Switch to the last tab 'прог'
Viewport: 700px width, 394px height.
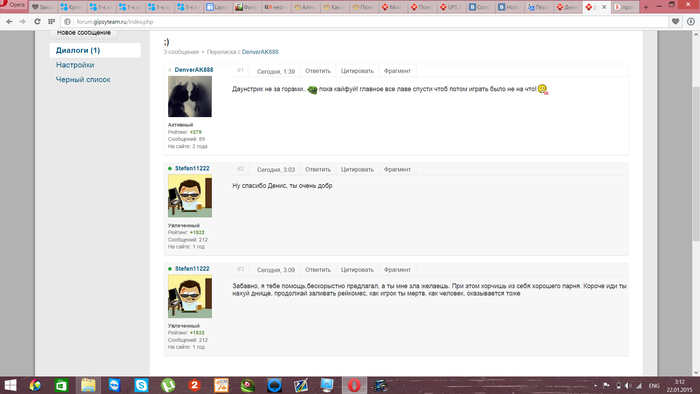[625, 7]
